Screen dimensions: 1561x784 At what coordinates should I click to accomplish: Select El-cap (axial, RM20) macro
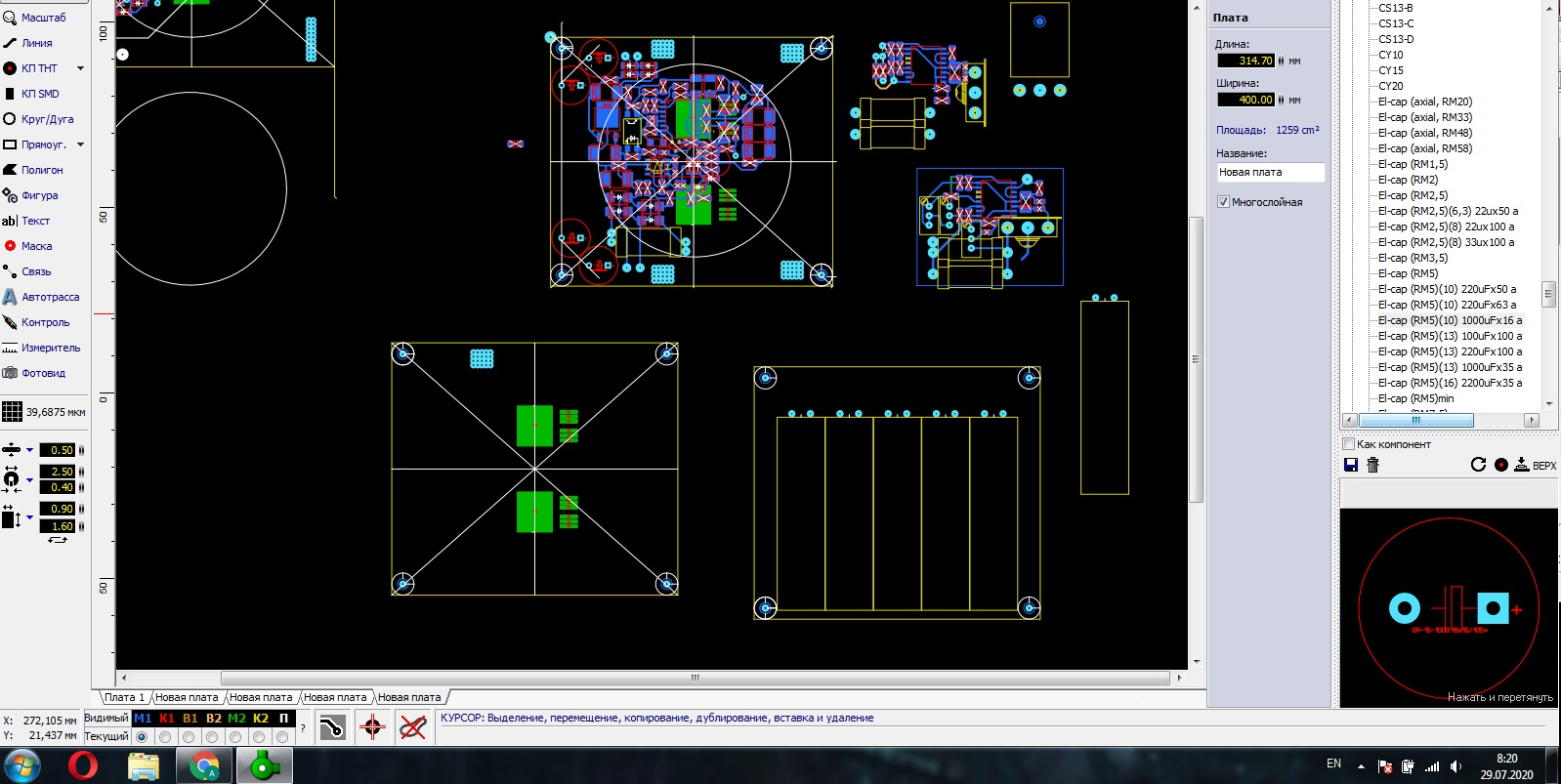point(1425,102)
